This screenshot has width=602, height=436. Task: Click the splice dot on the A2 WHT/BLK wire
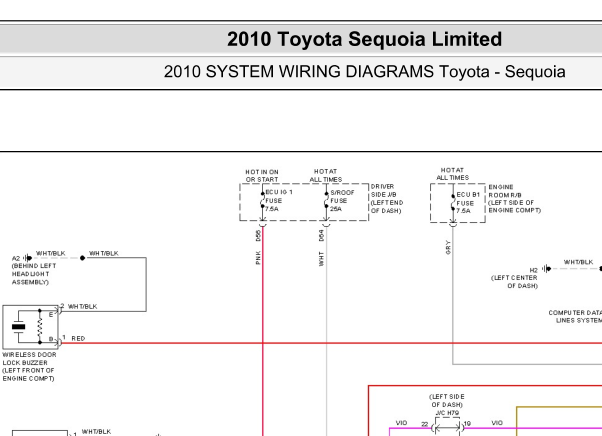(x=83, y=258)
